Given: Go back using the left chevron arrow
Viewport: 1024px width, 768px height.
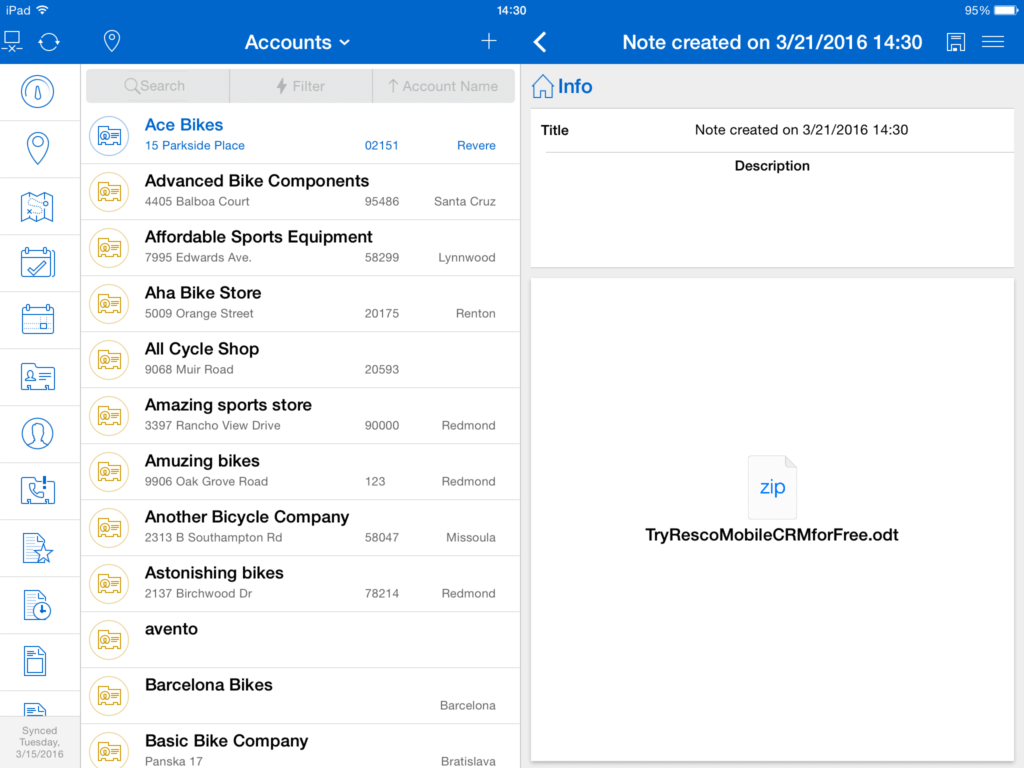Looking at the screenshot, I should 539,42.
